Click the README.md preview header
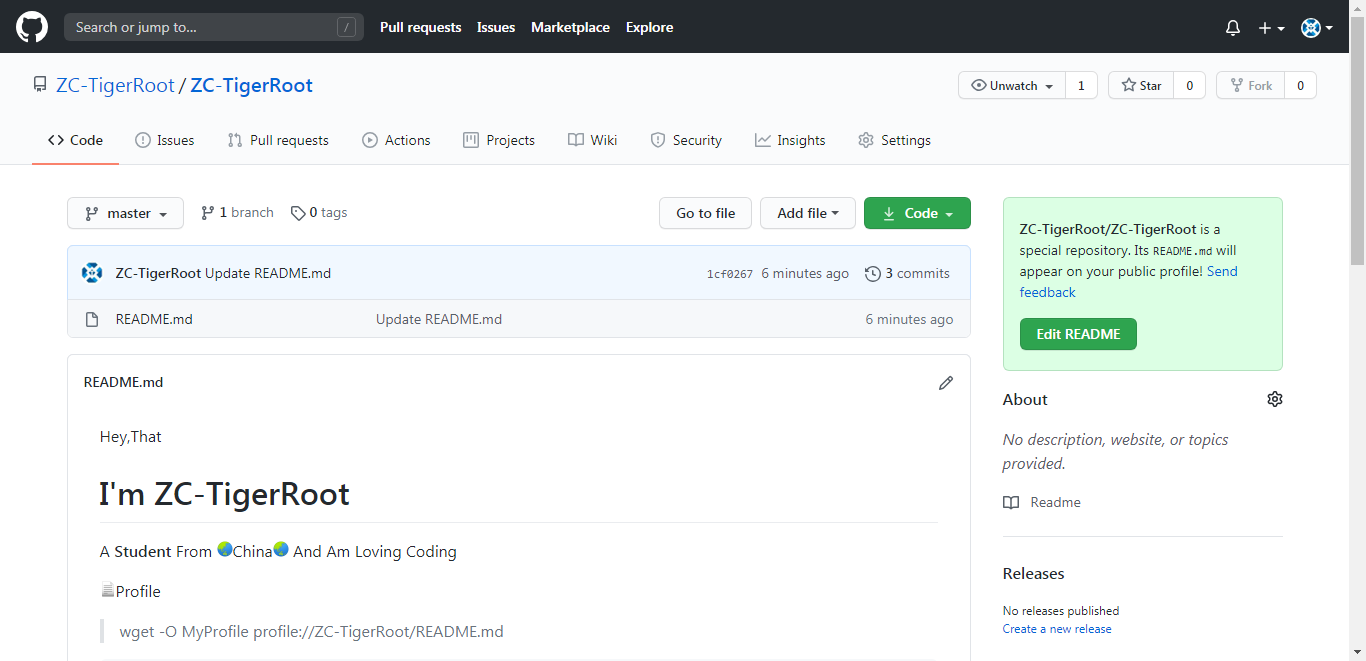This screenshot has height=661, width=1366. click(123, 382)
